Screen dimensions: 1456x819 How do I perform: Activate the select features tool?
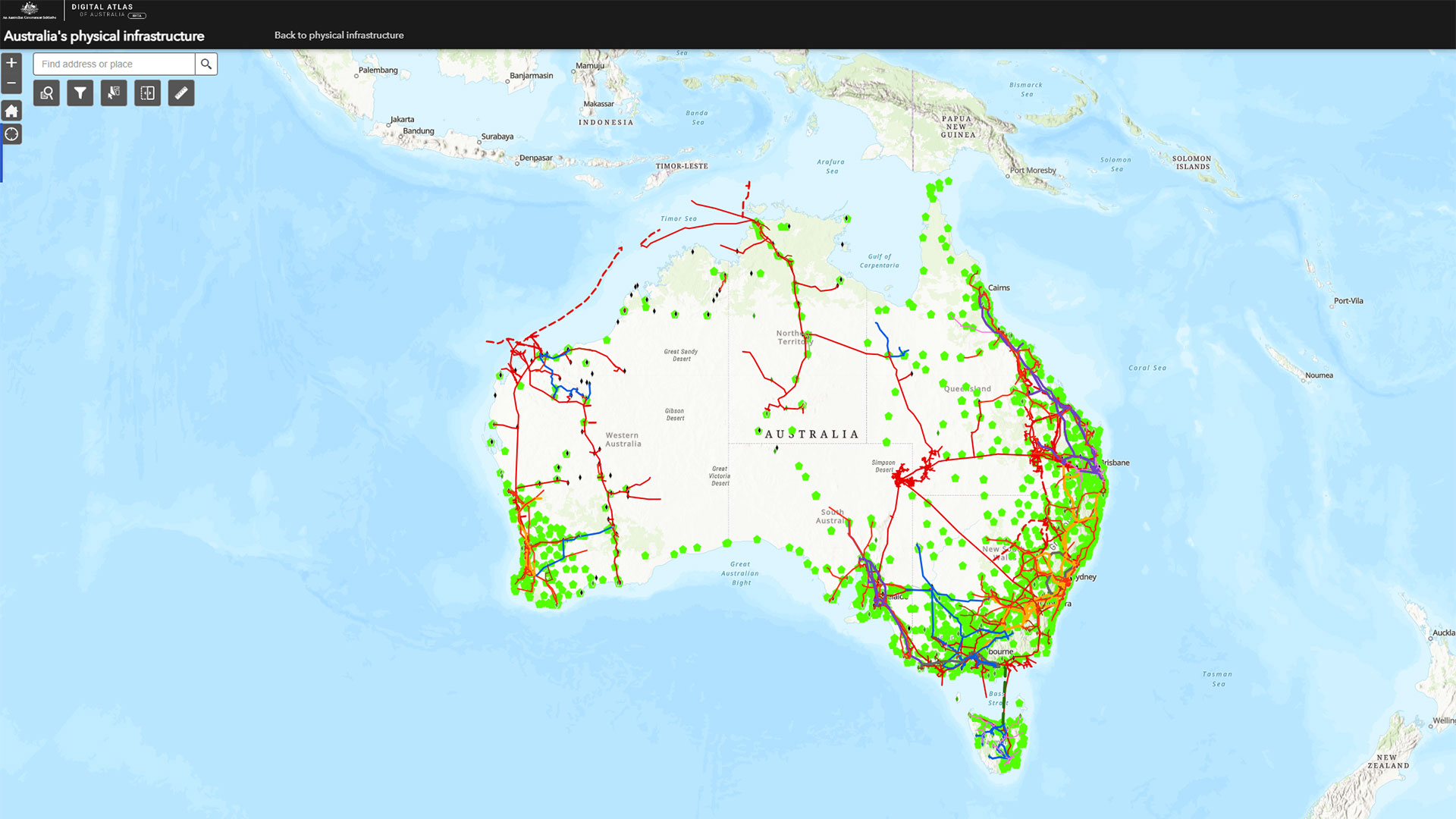tap(113, 93)
